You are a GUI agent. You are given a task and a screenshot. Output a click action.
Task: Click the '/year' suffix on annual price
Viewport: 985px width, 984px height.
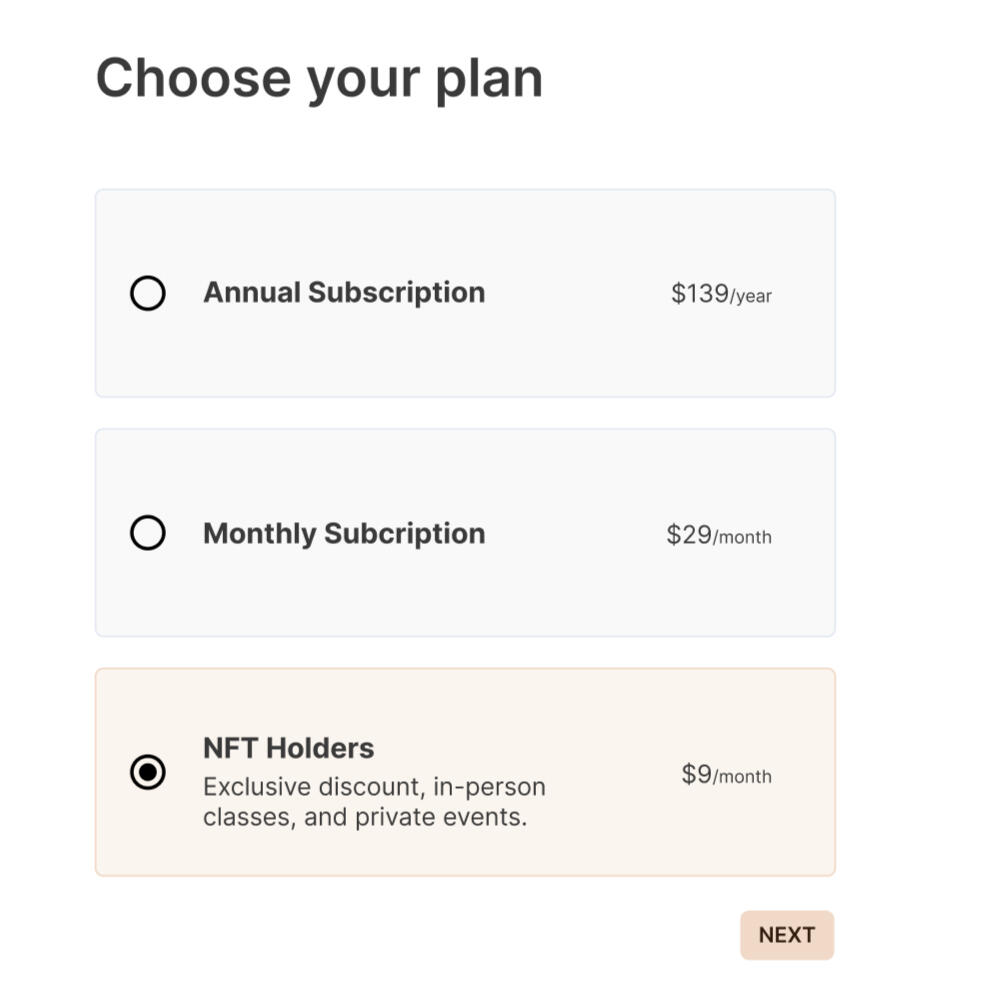click(751, 297)
